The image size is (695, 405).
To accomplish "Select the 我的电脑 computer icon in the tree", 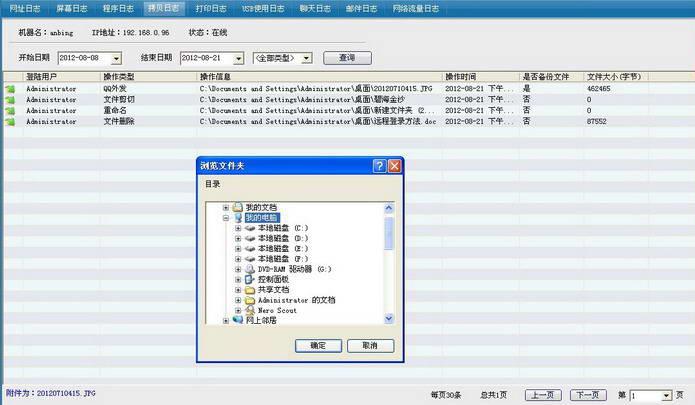I will (x=238, y=217).
